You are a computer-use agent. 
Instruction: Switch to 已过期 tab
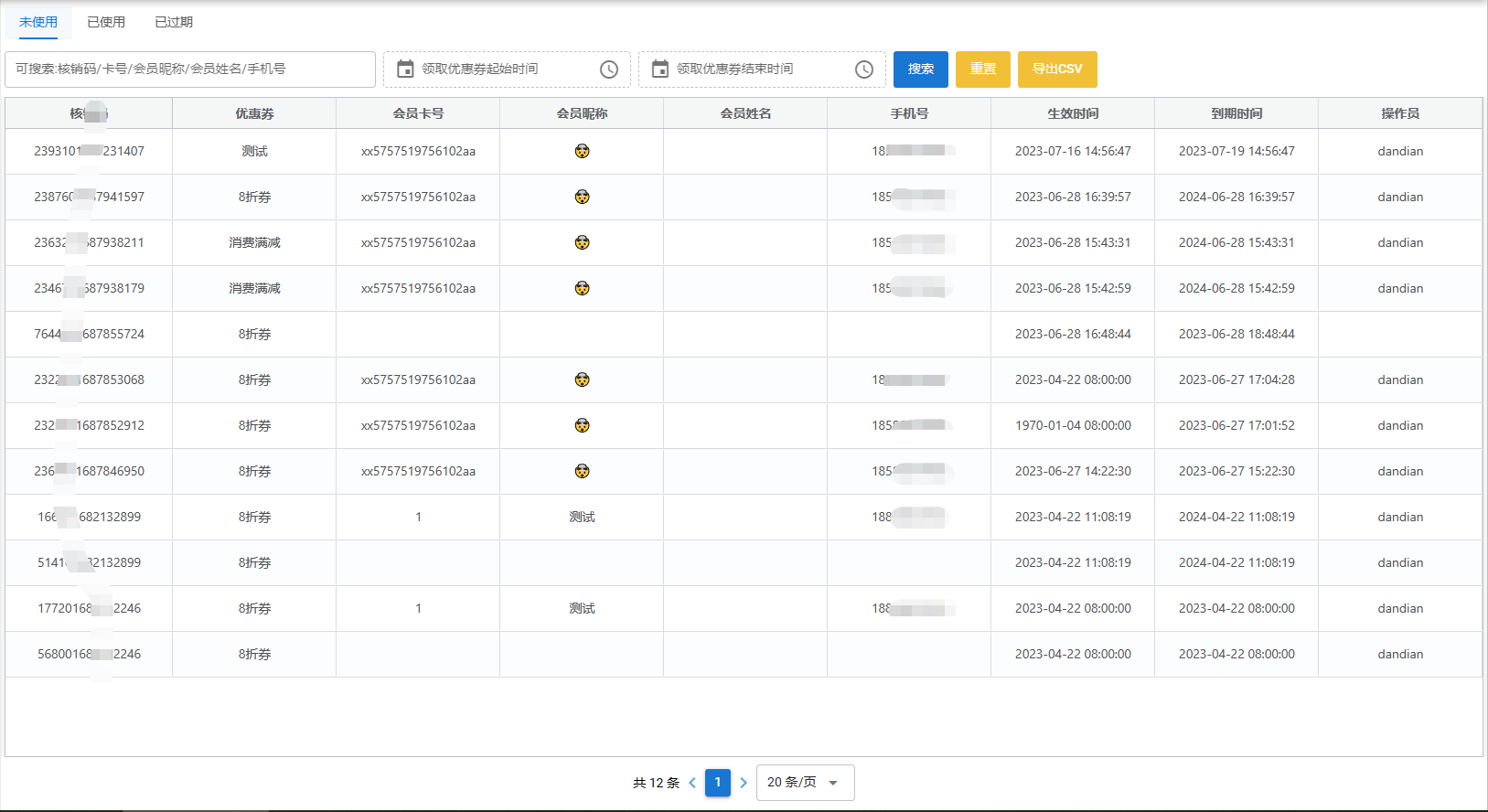[x=174, y=22]
